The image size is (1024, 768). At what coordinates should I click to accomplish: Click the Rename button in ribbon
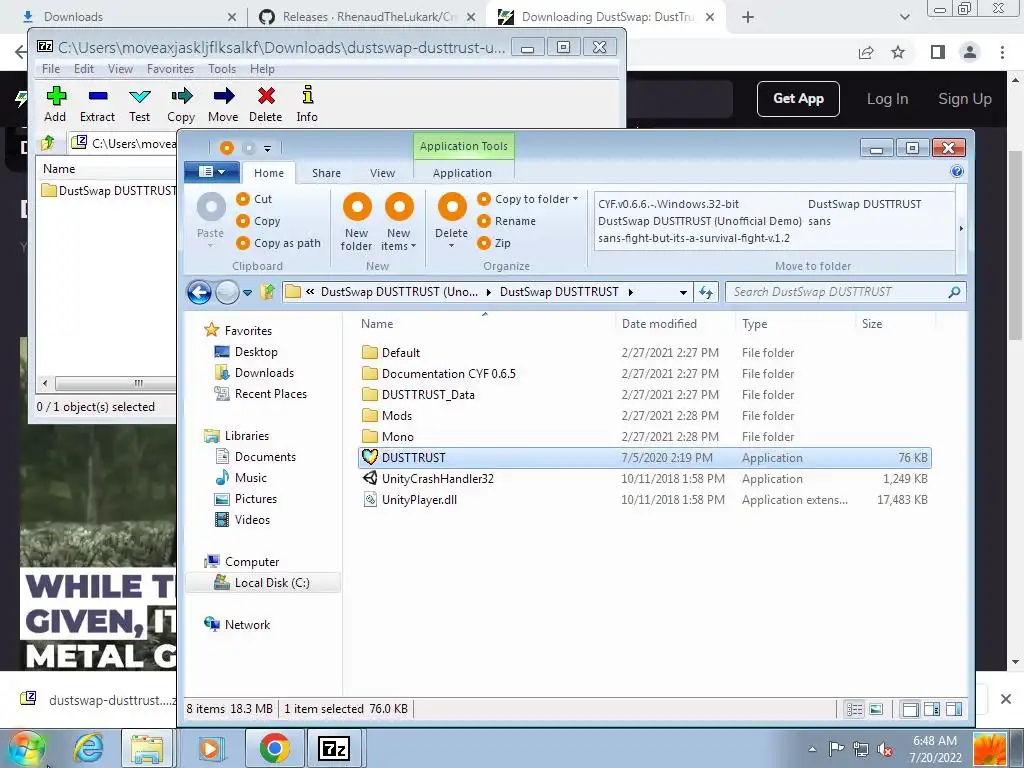click(x=506, y=221)
